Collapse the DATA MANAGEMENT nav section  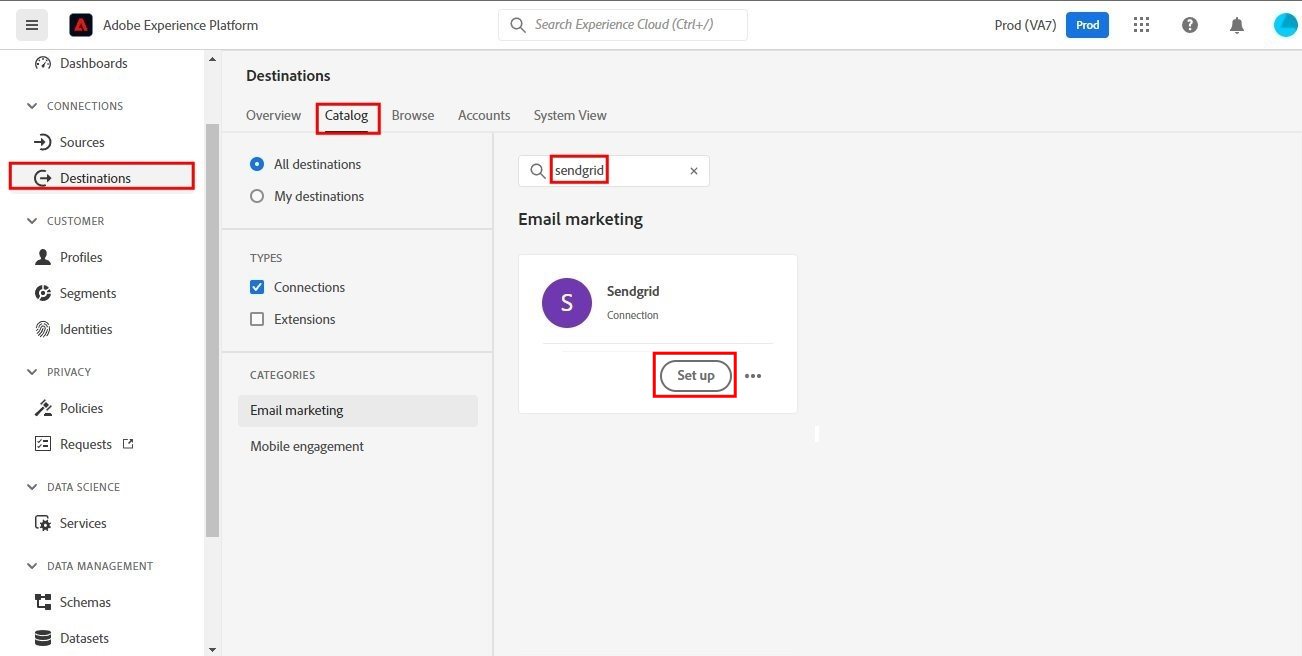click(32, 566)
